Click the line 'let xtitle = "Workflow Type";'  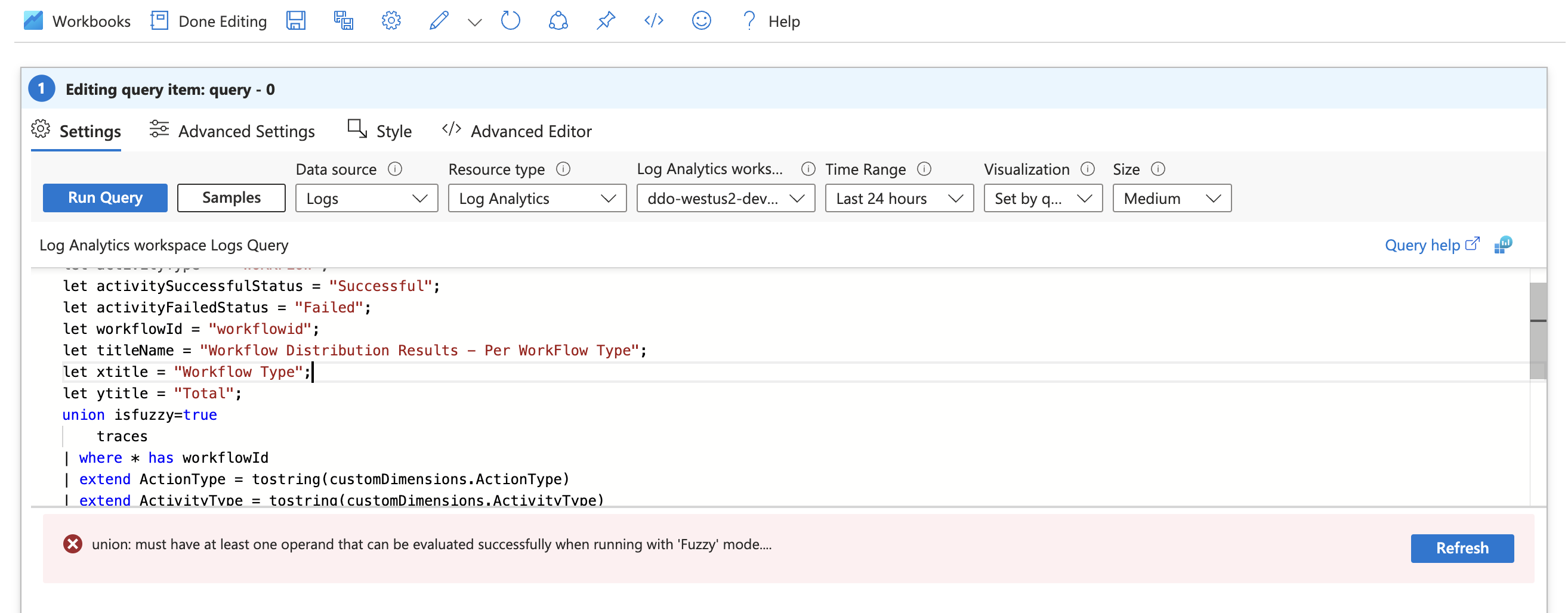(187, 372)
